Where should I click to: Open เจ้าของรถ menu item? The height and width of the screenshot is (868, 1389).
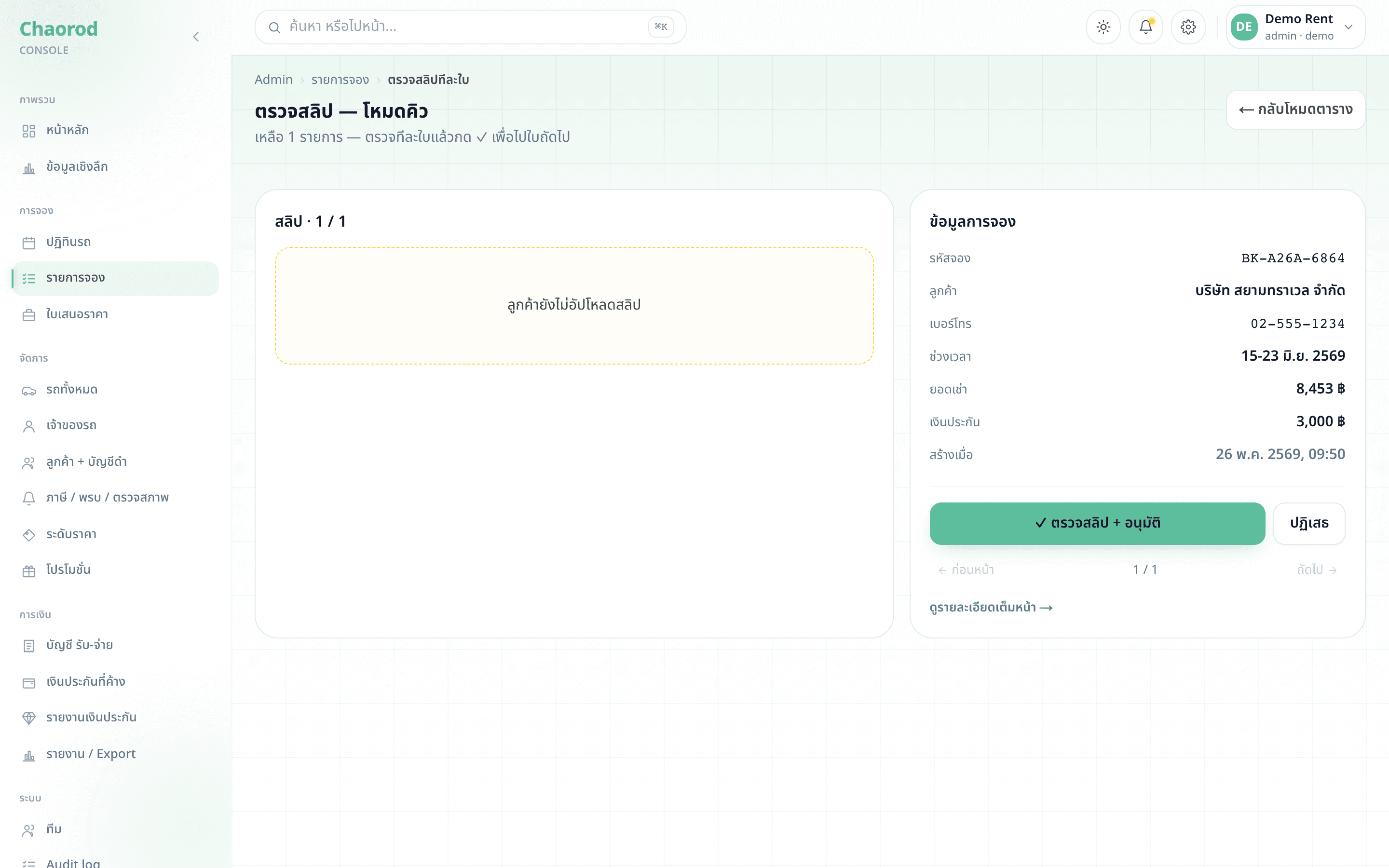click(x=115, y=426)
